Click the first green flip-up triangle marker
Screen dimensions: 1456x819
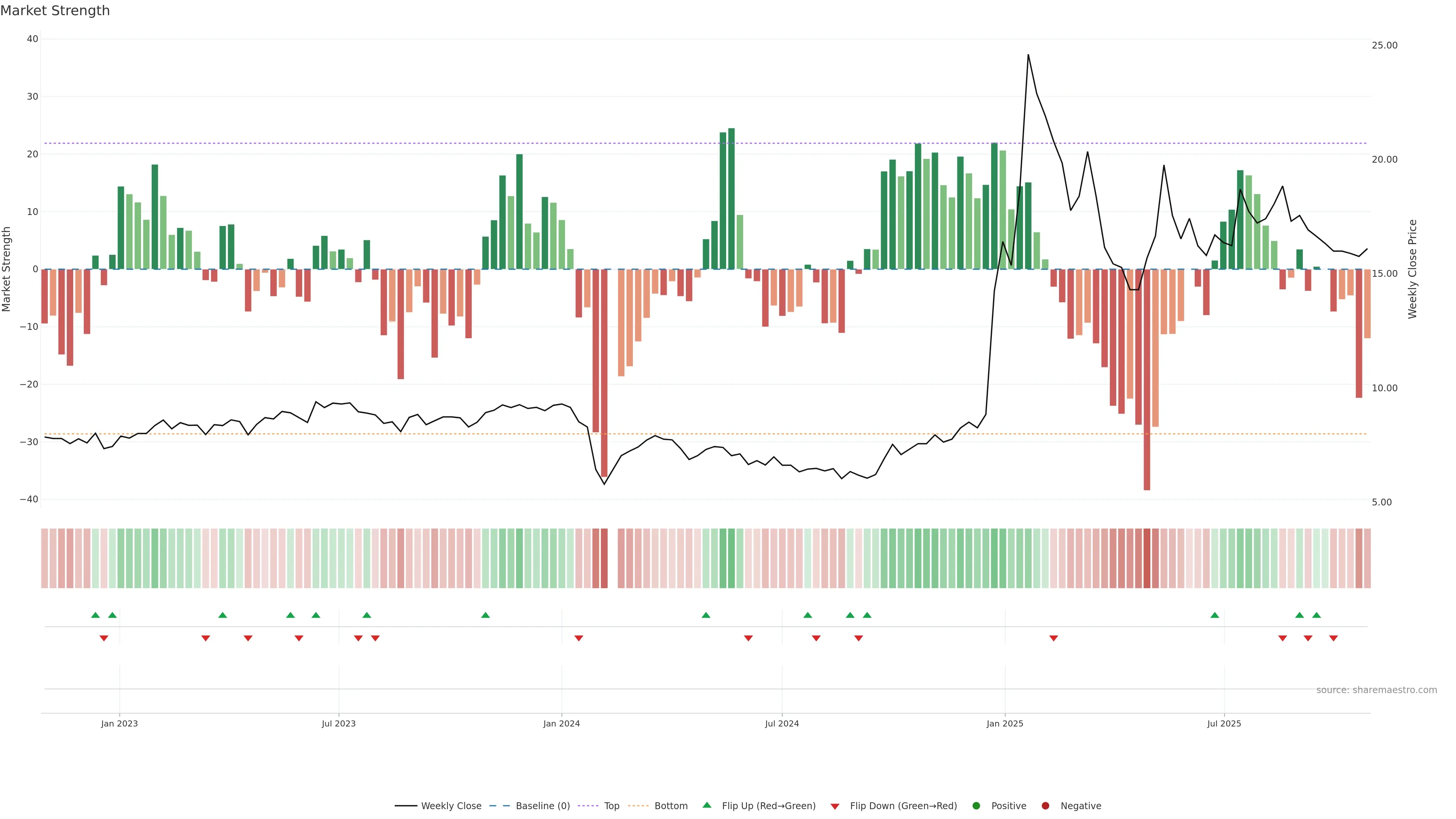96,615
